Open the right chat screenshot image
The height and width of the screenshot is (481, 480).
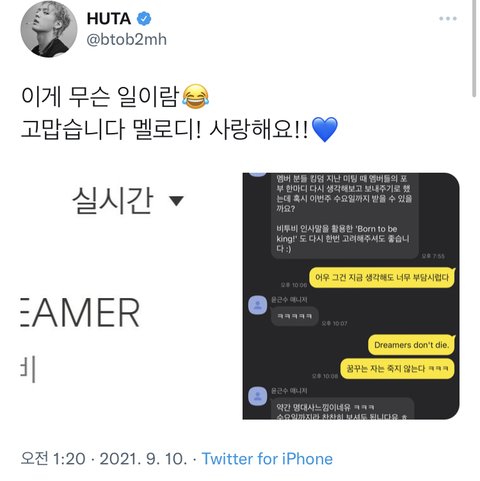point(351,296)
